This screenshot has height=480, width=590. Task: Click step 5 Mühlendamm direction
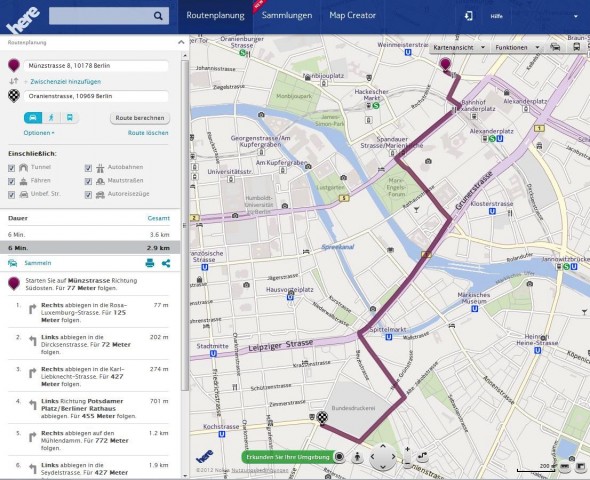tap(89, 440)
